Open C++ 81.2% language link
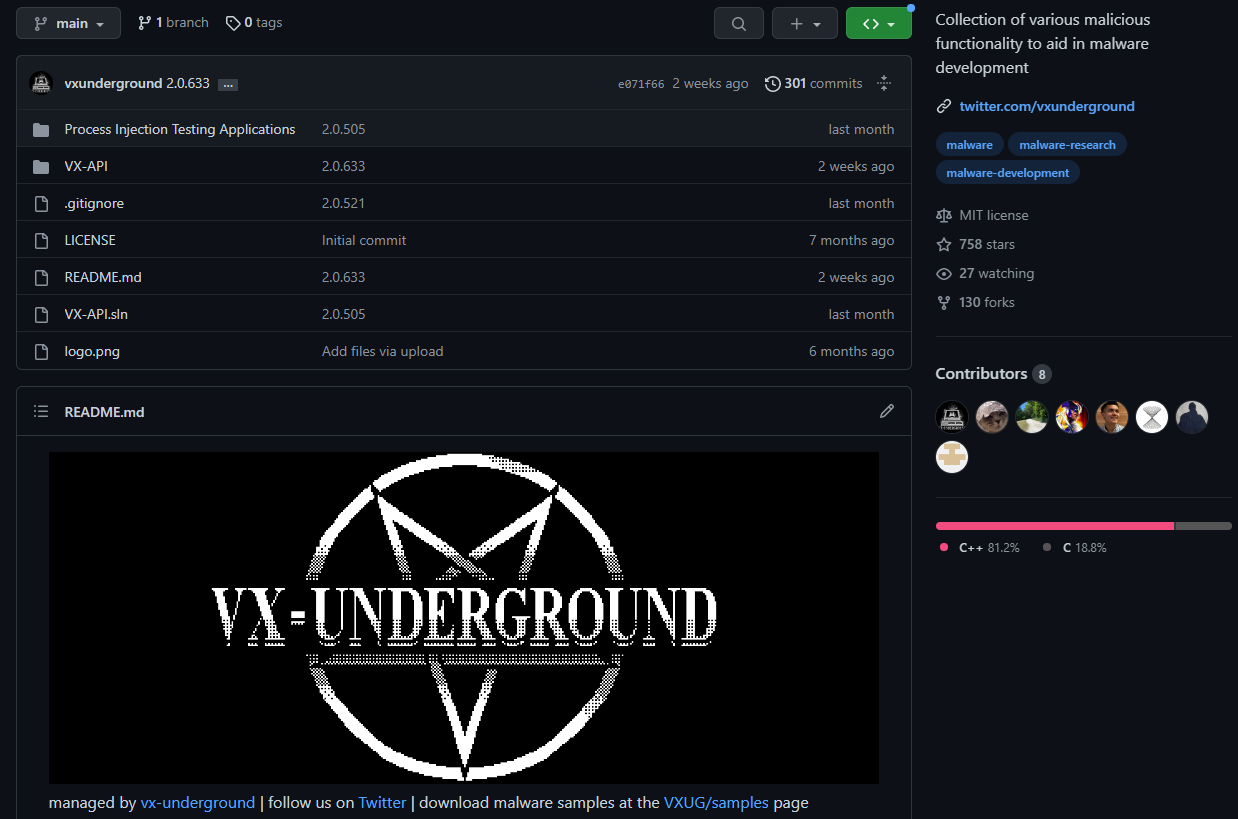Screen dimensions: 1238x819 pyautogui.click(x=979, y=547)
